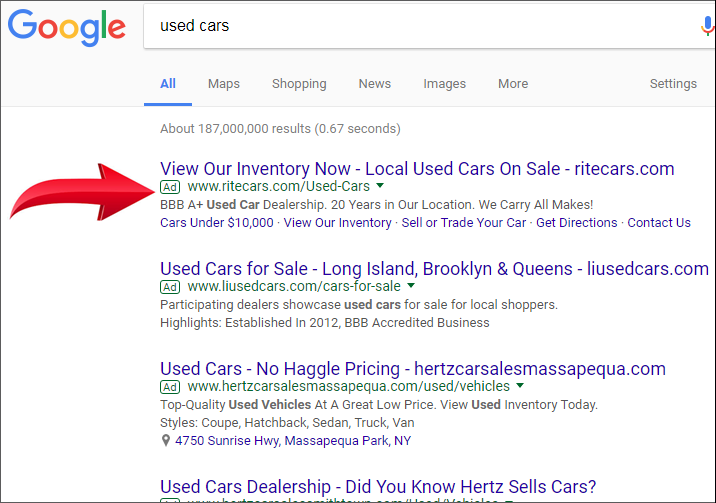This screenshot has width=716, height=503.
Task: Click the www.ritecars.com/Used-Cars green URL
Action: [x=279, y=186]
